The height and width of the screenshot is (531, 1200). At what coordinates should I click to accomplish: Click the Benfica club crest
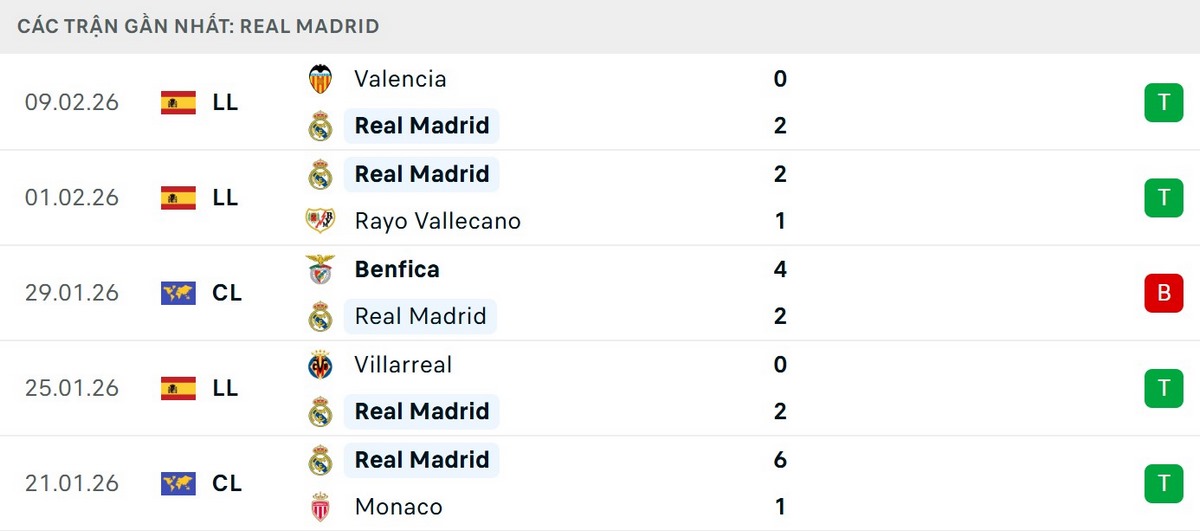pos(320,269)
